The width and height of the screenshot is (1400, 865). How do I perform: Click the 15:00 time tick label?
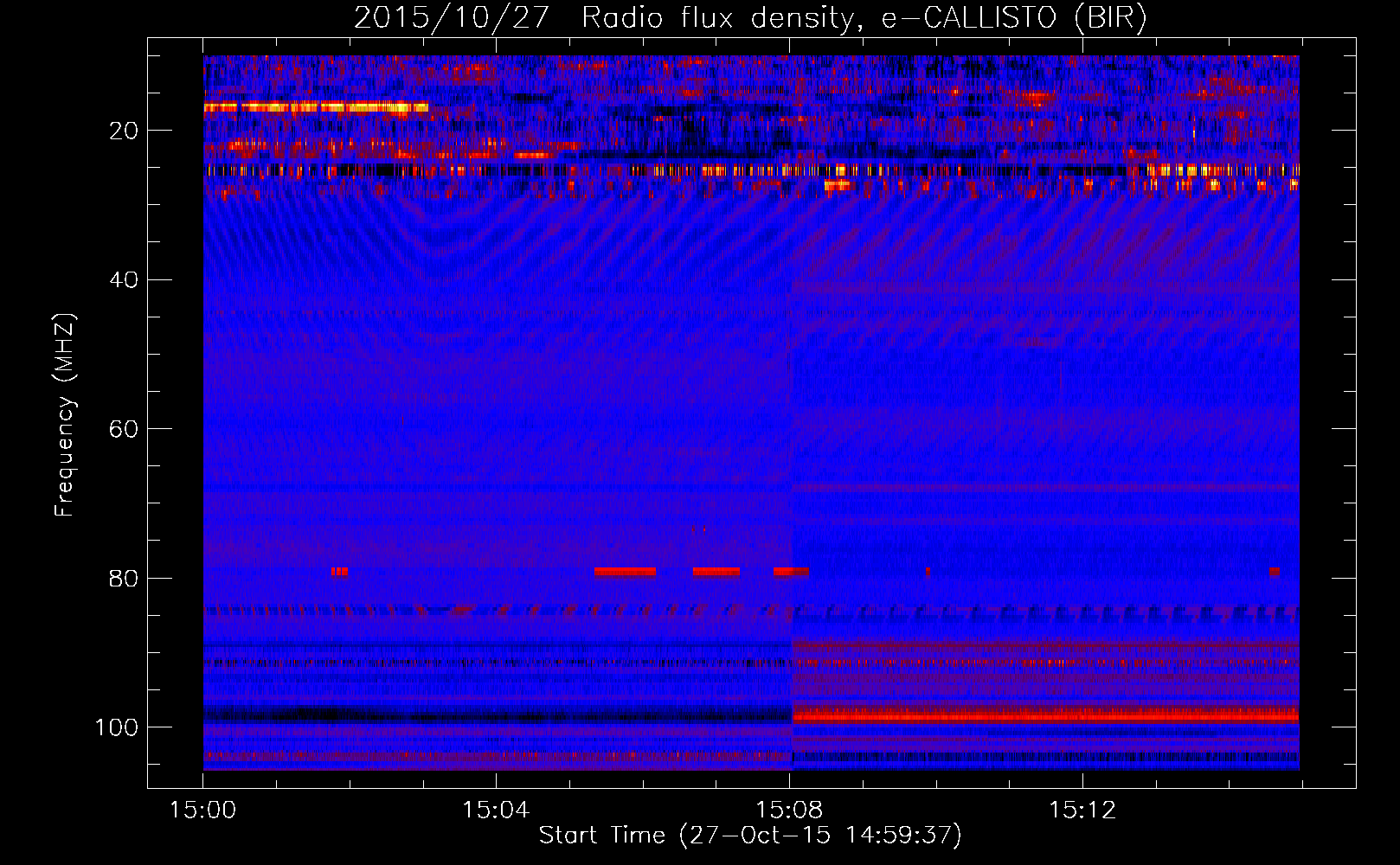tap(202, 811)
